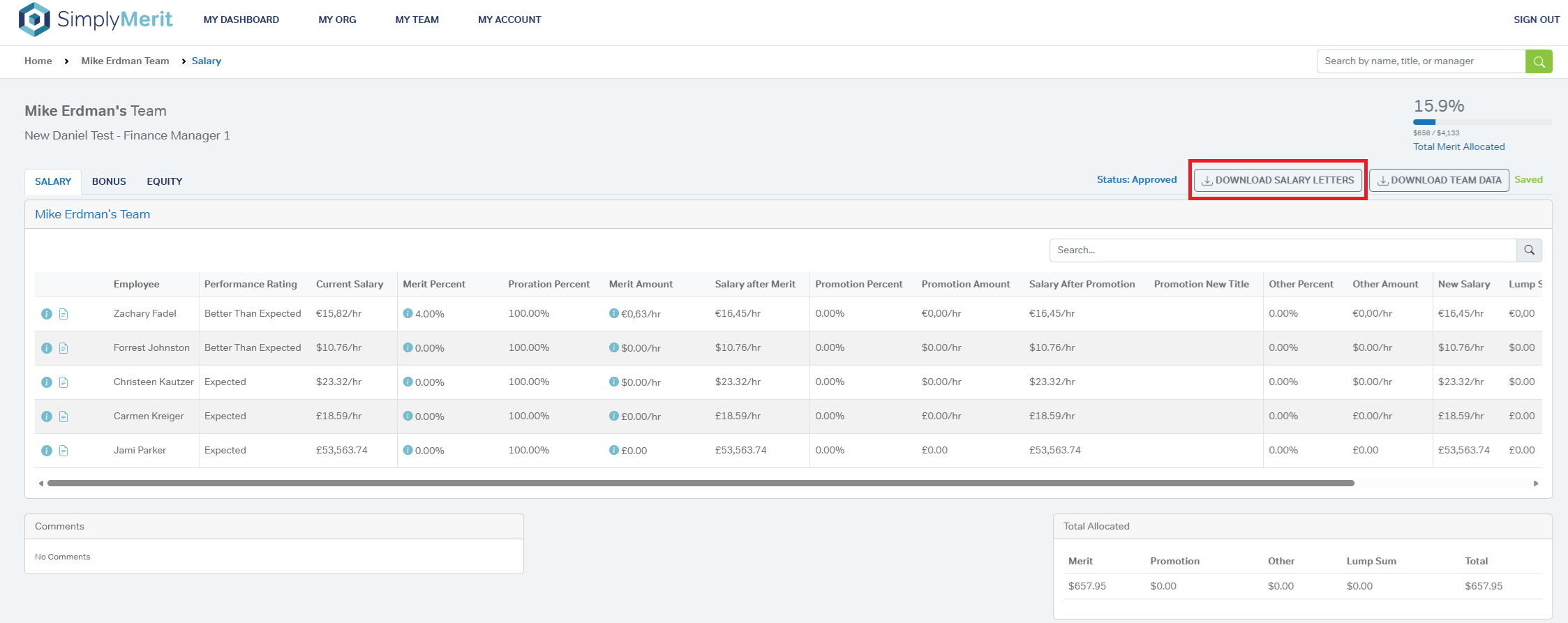The height and width of the screenshot is (623, 1568).
Task: Click the search by name, title, or manager field
Action: [x=1420, y=61]
